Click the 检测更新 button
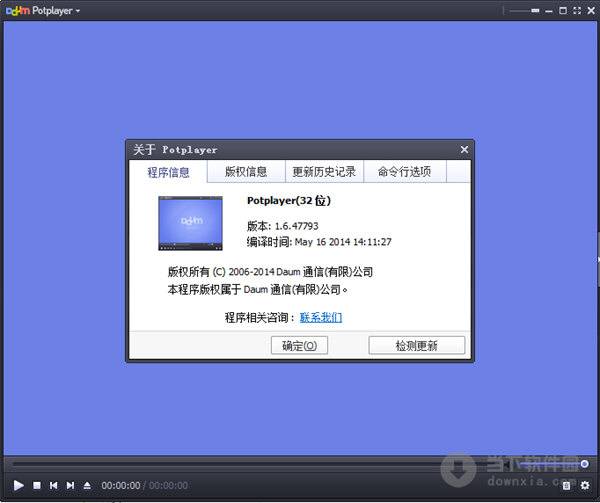This screenshot has height=503, width=600. click(x=417, y=345)
